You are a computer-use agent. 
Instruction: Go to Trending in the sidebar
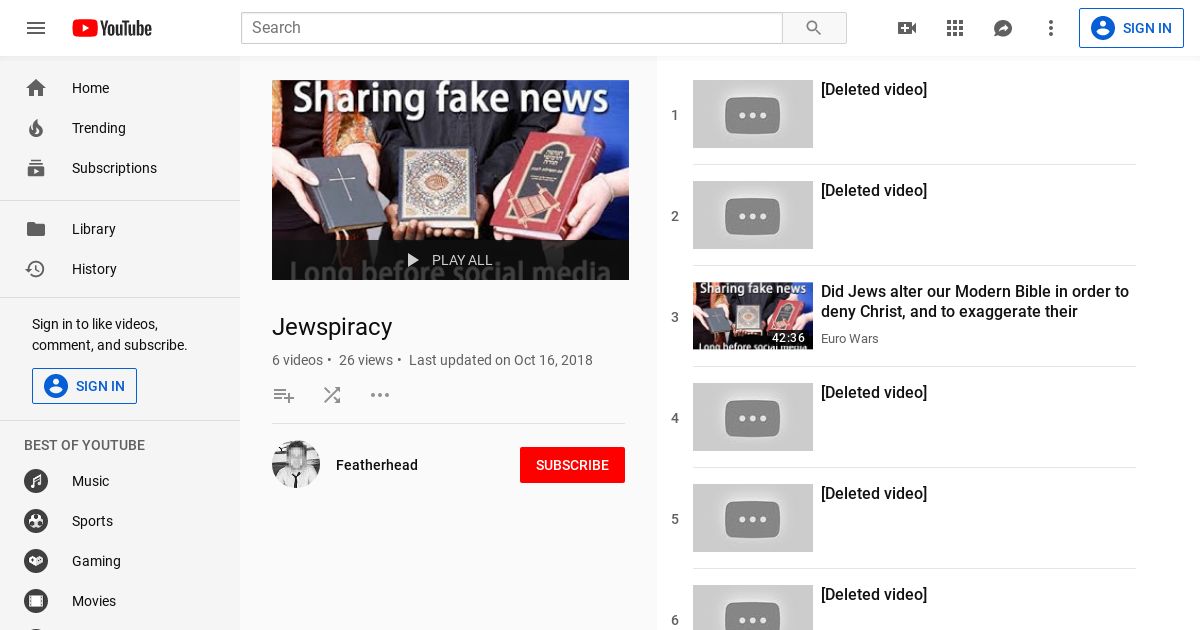click(99, 128)
